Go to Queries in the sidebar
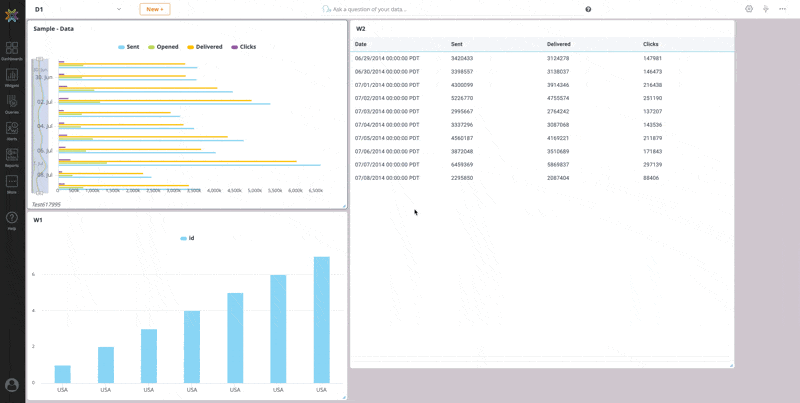The width and height of the screenshot is (800, 403). click(x=12, y=104)
